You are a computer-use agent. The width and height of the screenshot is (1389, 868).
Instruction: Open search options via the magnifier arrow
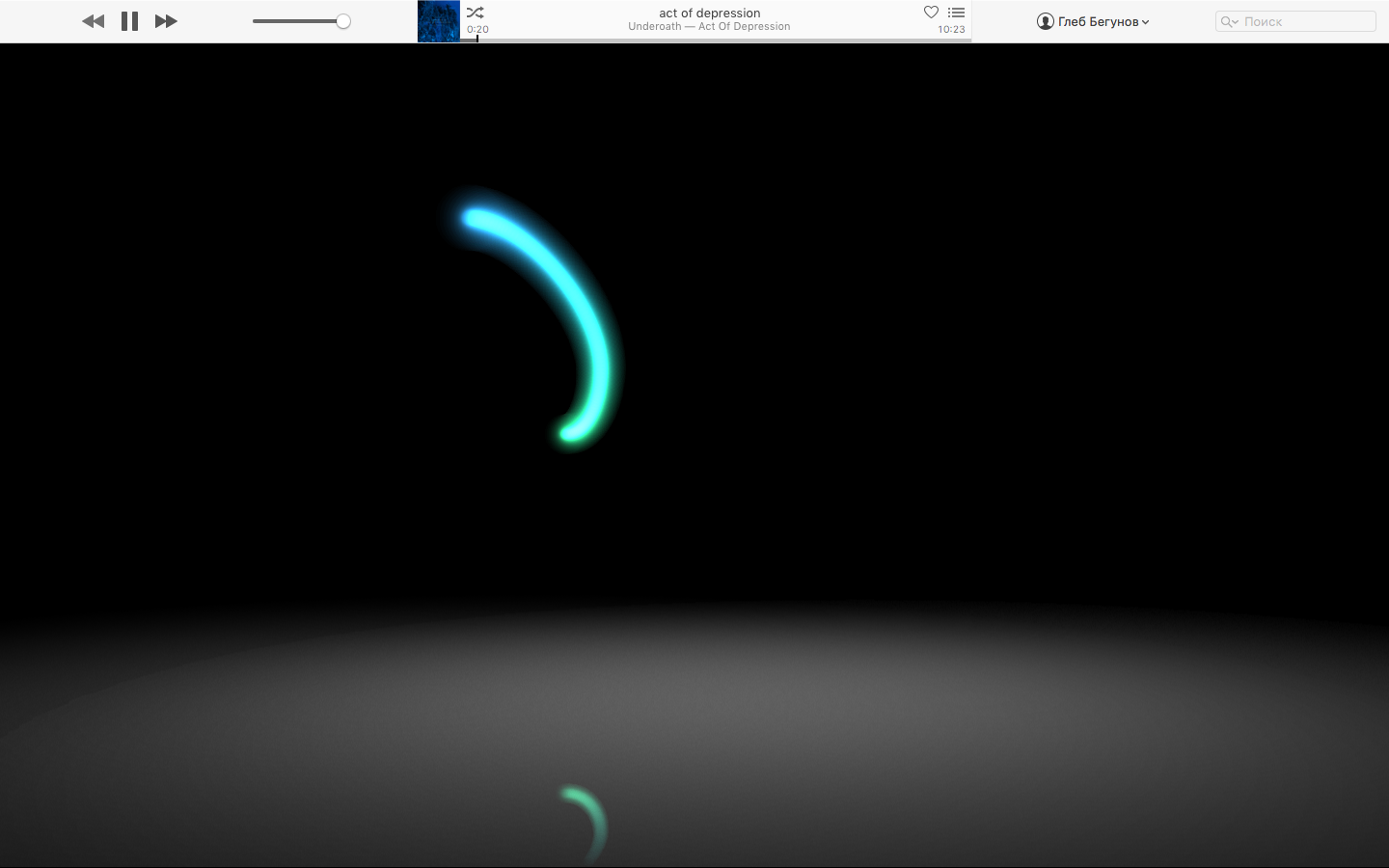[1229, 21]
